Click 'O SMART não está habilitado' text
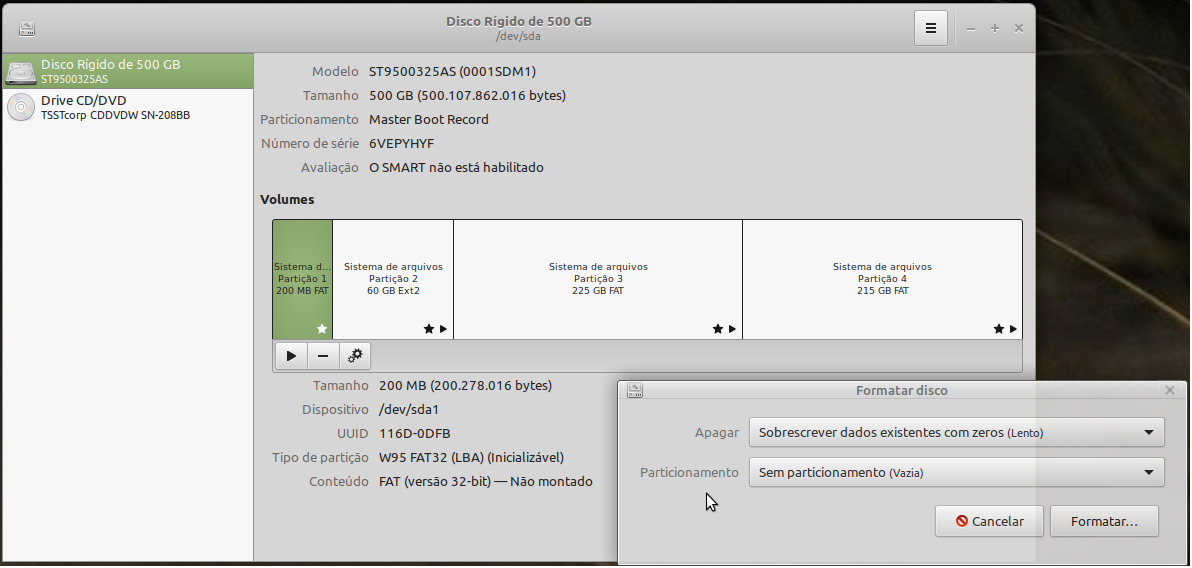Viewport: 1192px width, 568px height. [x=456, y=167]
